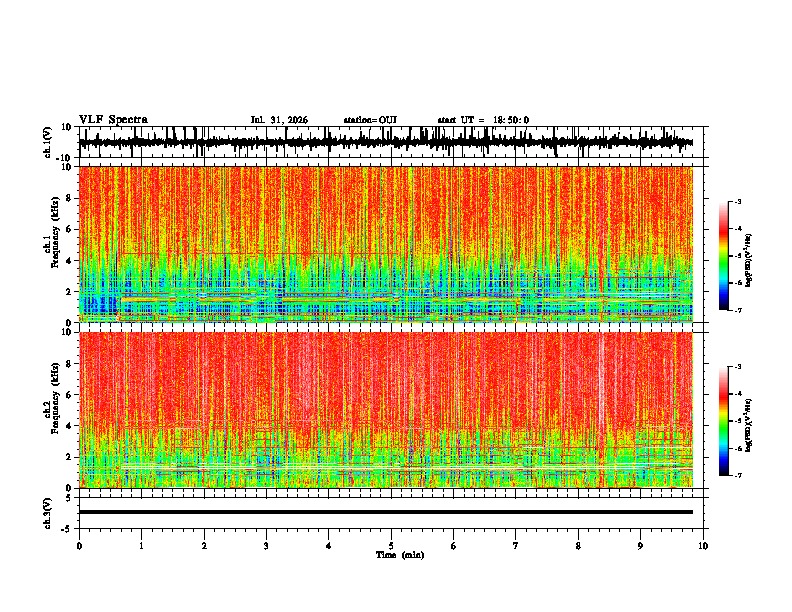
Task: Click the "ch.1(V)" waveform axis label
Action: click(48, 142)
